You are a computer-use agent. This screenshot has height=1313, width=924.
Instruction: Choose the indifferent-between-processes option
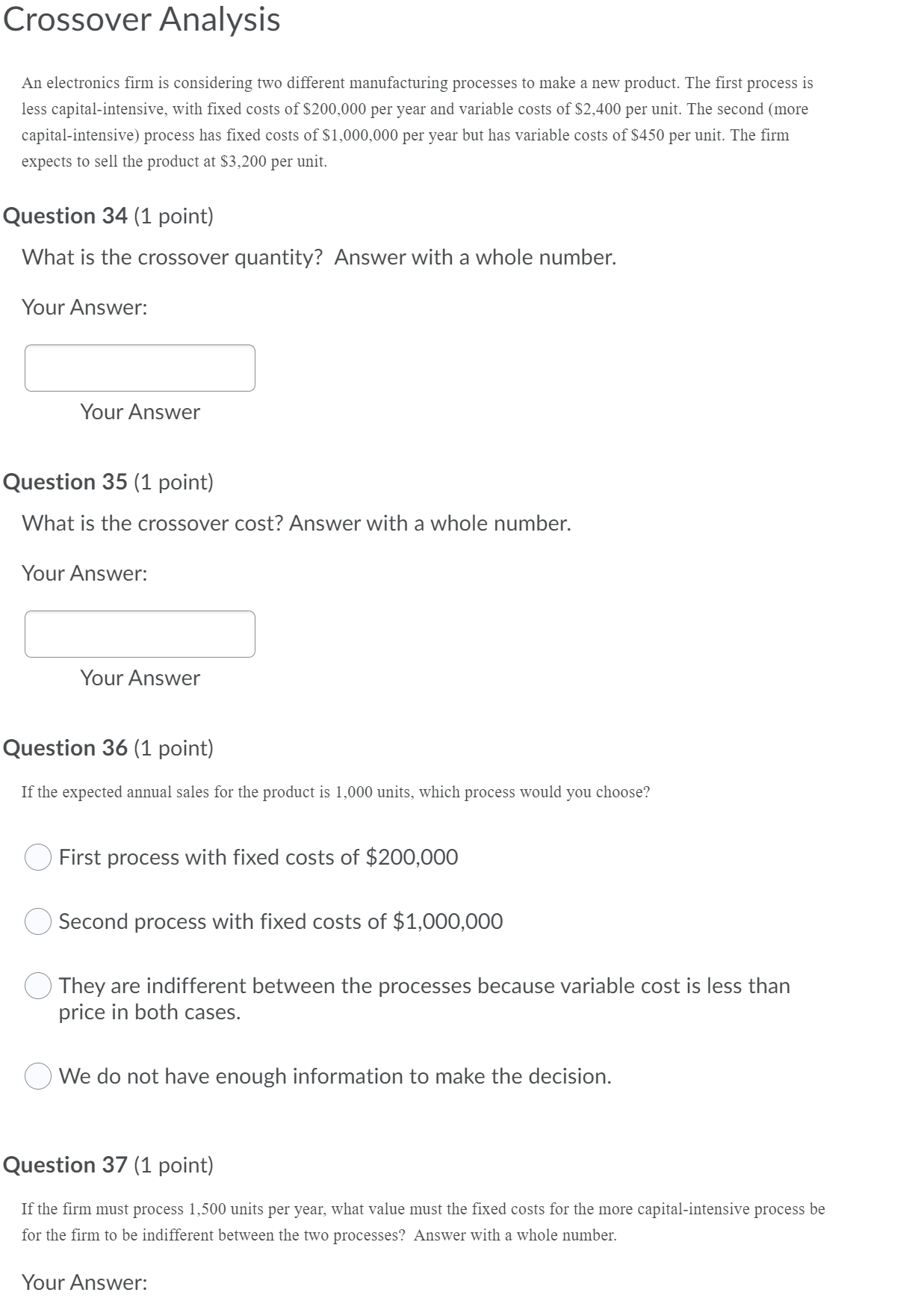coord(37,986)
